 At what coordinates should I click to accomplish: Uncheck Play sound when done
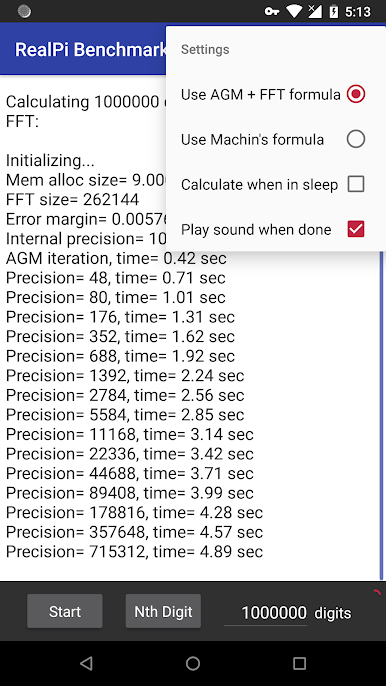pyautogui.click(x=355, y=229)
